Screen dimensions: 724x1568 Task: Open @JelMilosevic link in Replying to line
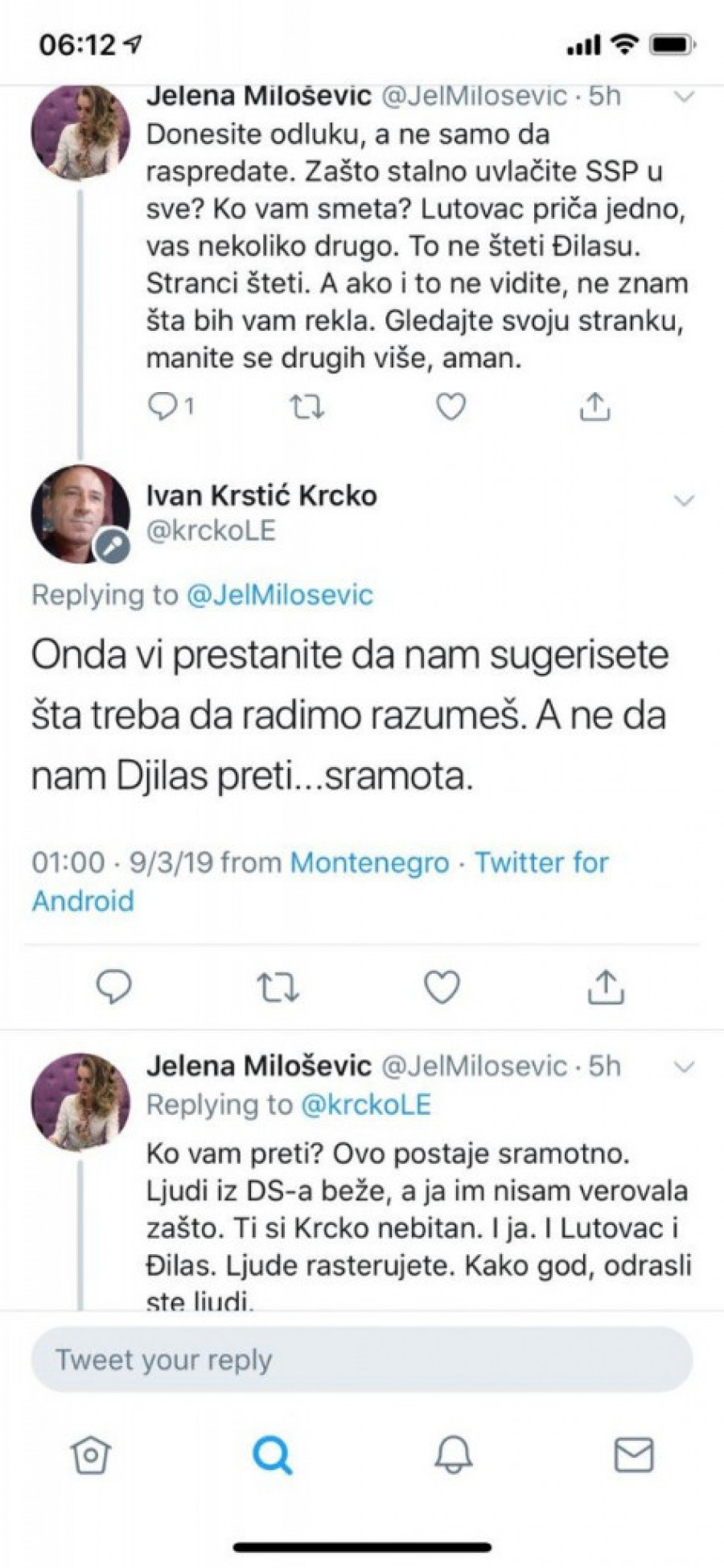(280, 595)
